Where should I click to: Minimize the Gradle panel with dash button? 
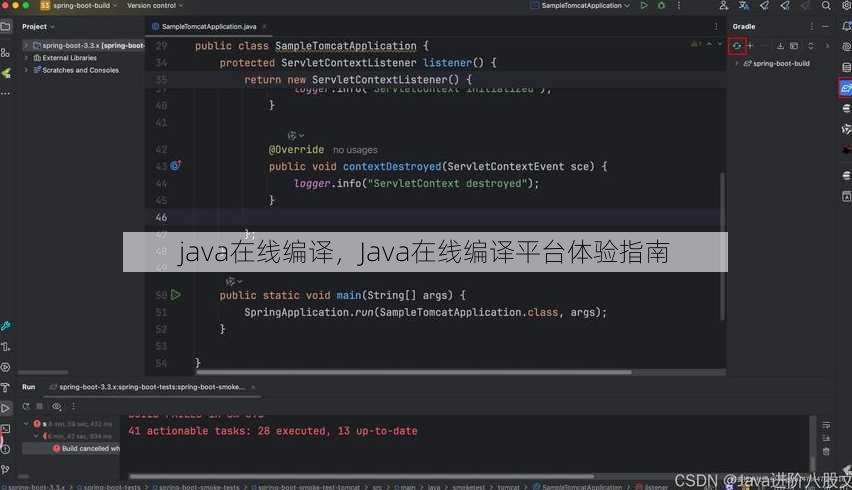click(x=825, y=27)
